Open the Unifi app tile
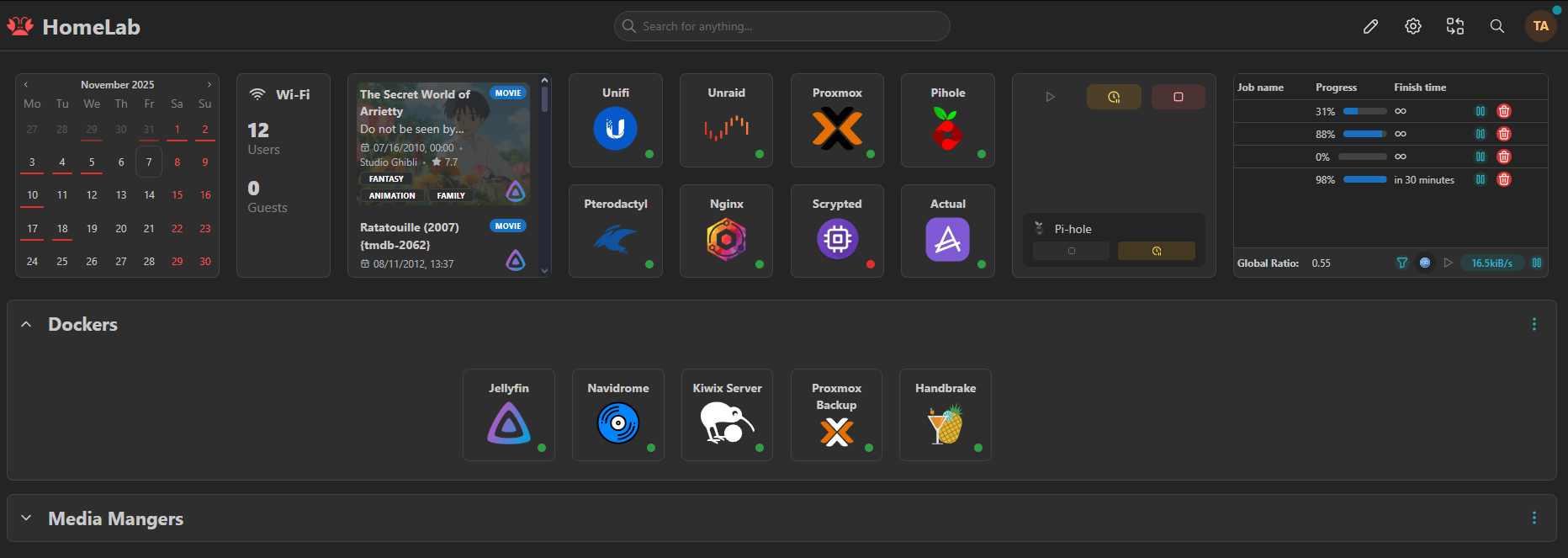 [x=616, y=120]
